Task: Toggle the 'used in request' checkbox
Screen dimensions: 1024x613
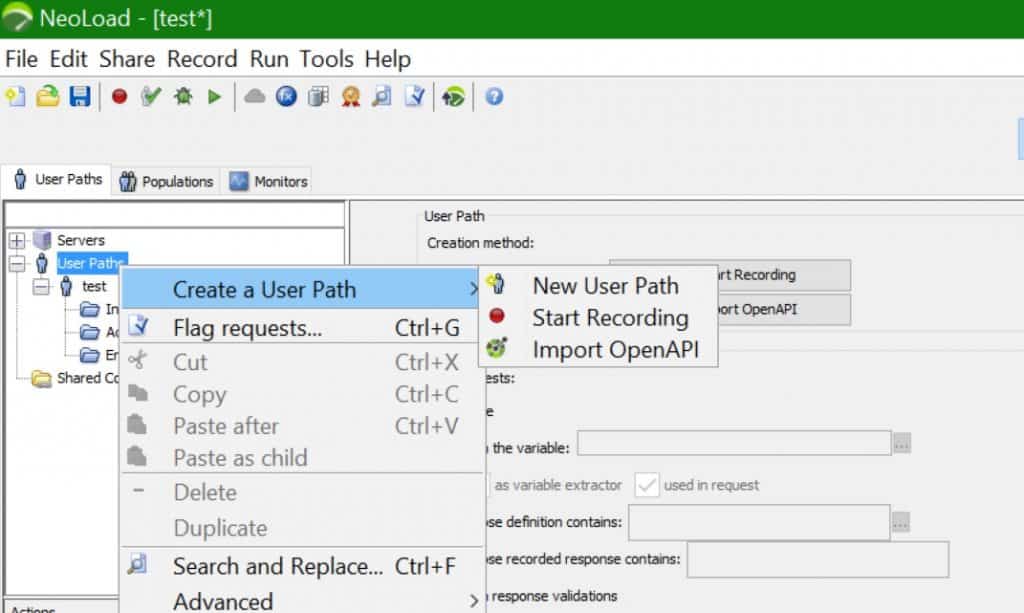Action: 646,484
